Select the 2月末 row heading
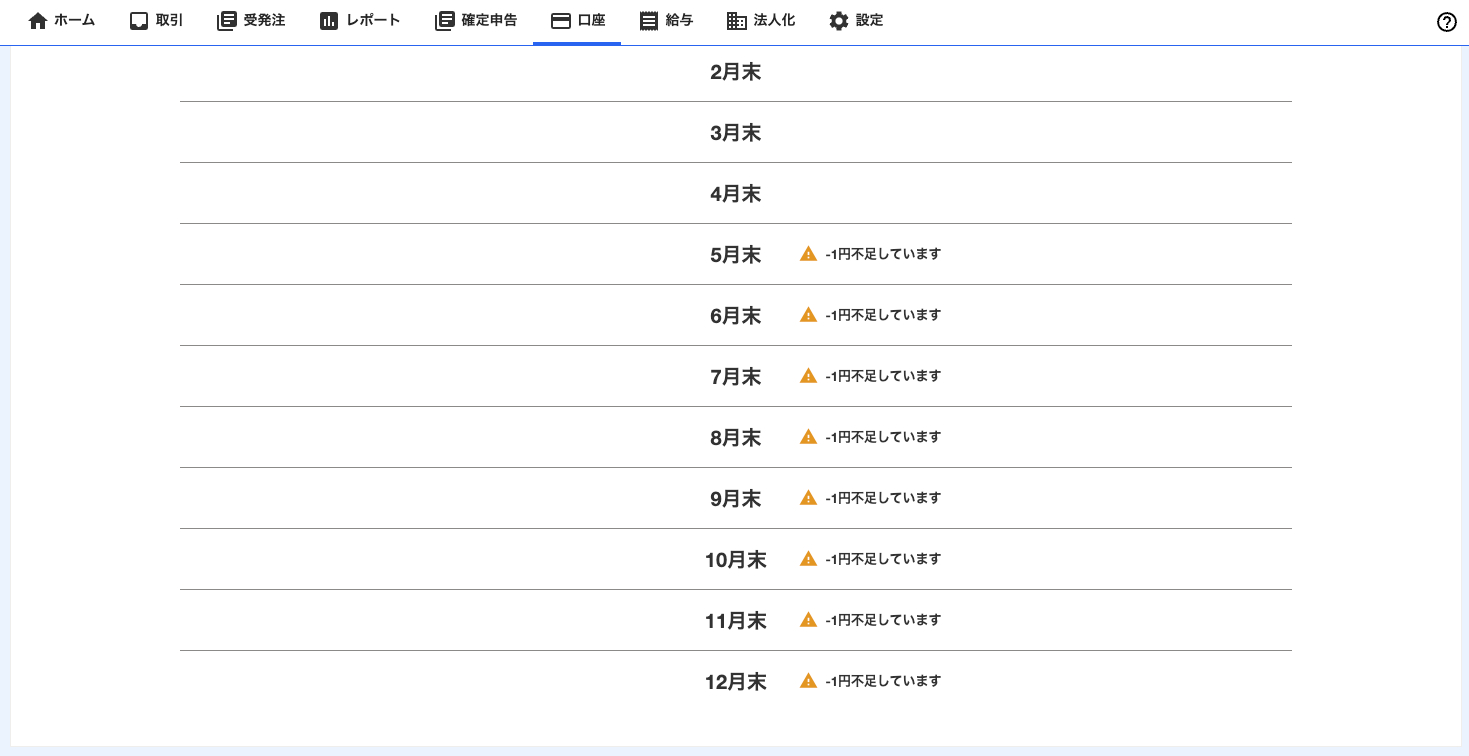This screenshot has width=1469, height=756. (x=735, y=72)
